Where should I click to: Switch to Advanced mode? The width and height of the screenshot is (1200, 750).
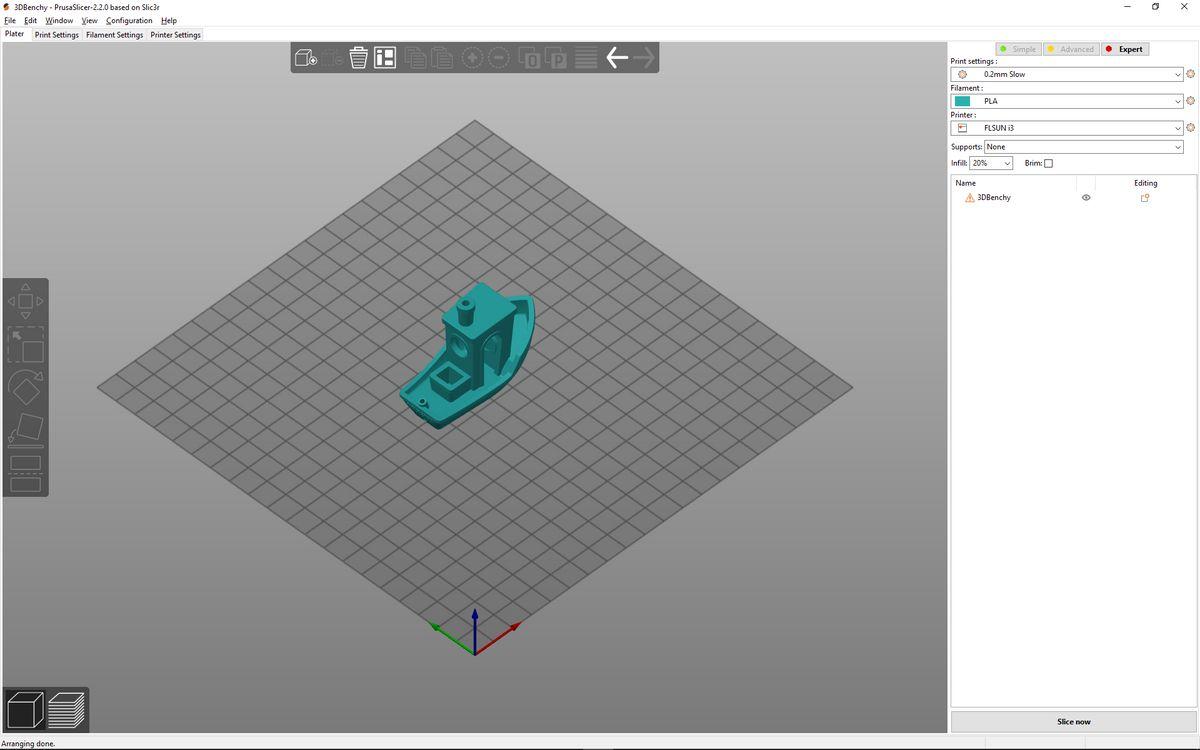pyautogui.click(x=1071, y=49)
